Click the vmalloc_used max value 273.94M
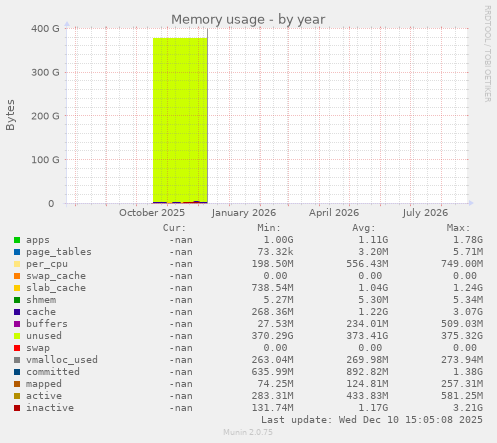497x443 pixels. pos(462,360)
